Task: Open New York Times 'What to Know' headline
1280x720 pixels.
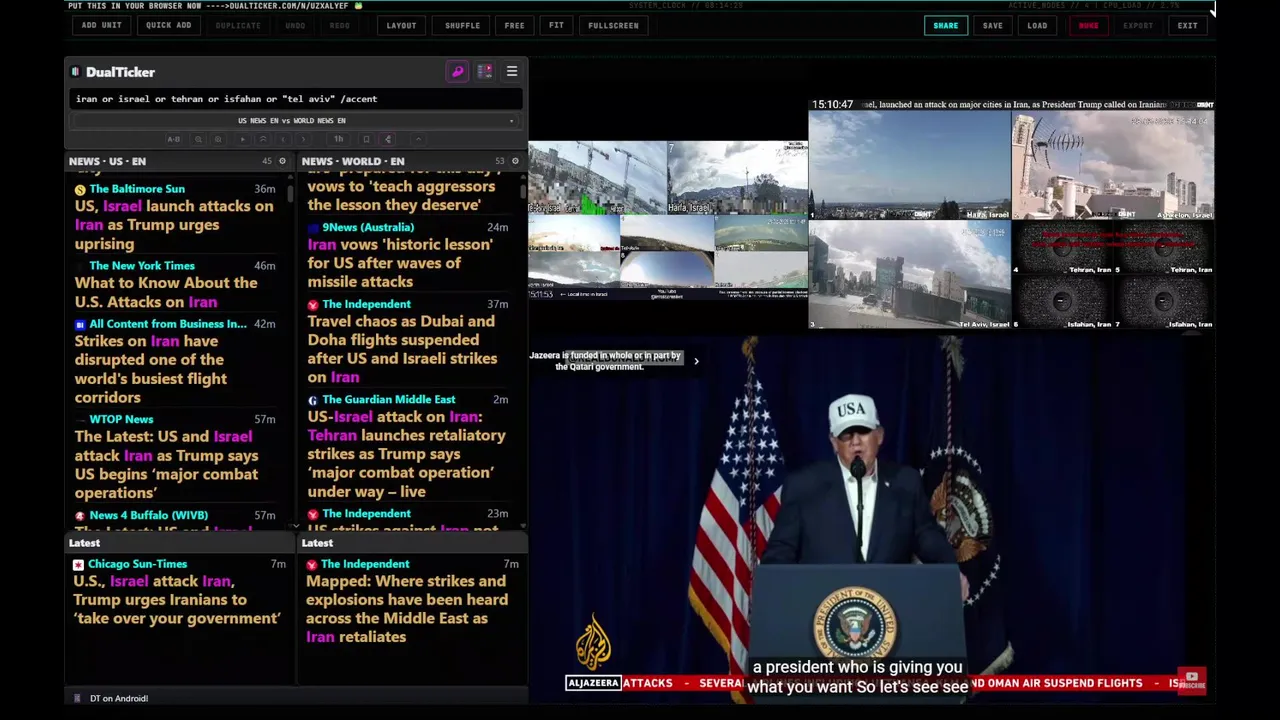Action: coord(166,292)
